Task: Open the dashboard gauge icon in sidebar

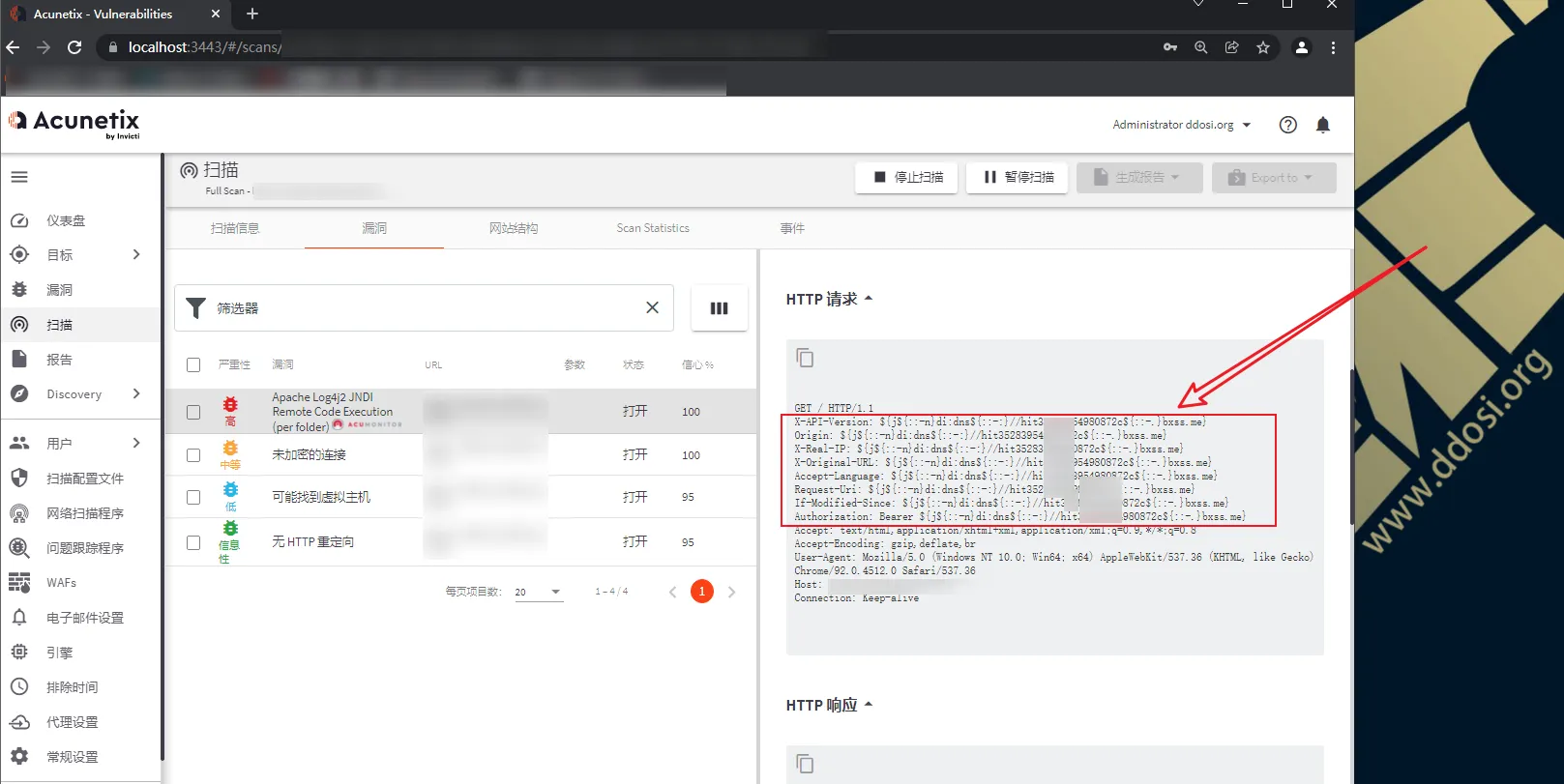Action: click(x=19, y=220)
